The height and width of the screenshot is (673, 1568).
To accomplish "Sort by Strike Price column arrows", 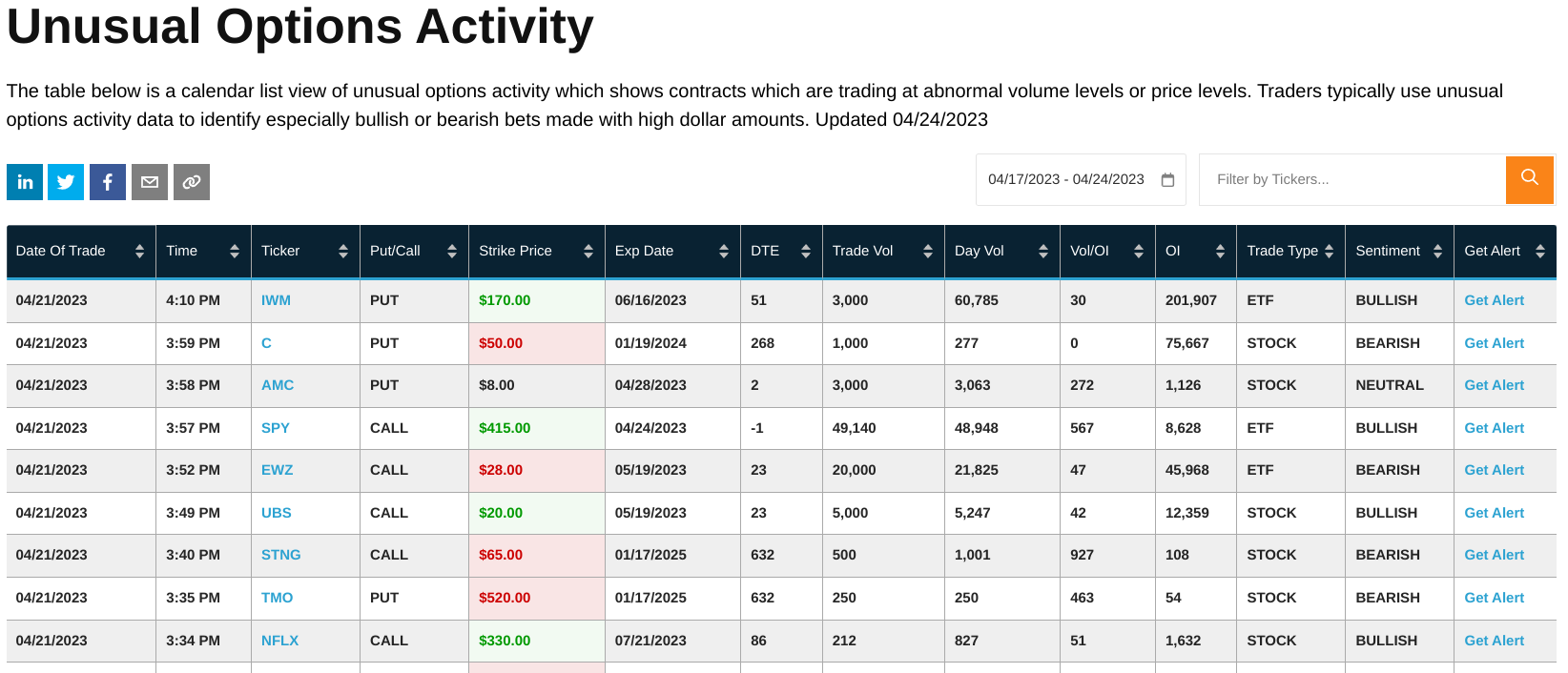I will (x=588, y=252).
